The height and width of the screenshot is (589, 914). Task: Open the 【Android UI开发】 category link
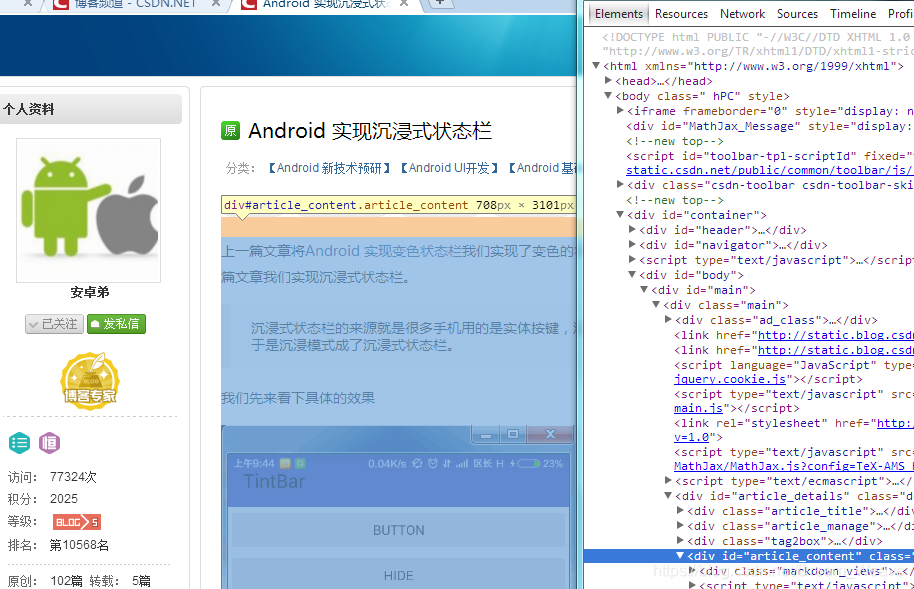pyautogui.click(x=449, y=168)
